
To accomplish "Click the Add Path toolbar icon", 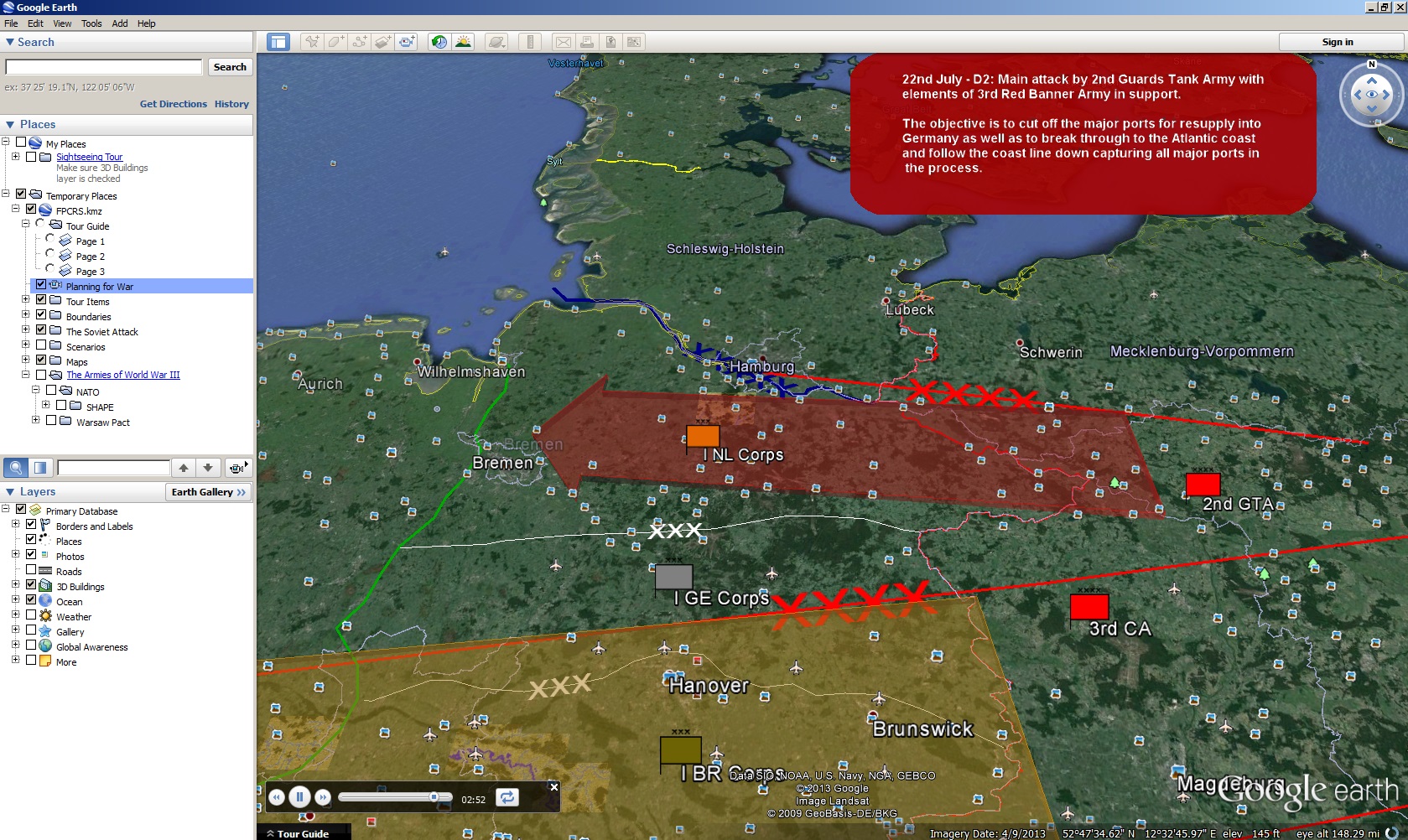I will tap(359, 42).
